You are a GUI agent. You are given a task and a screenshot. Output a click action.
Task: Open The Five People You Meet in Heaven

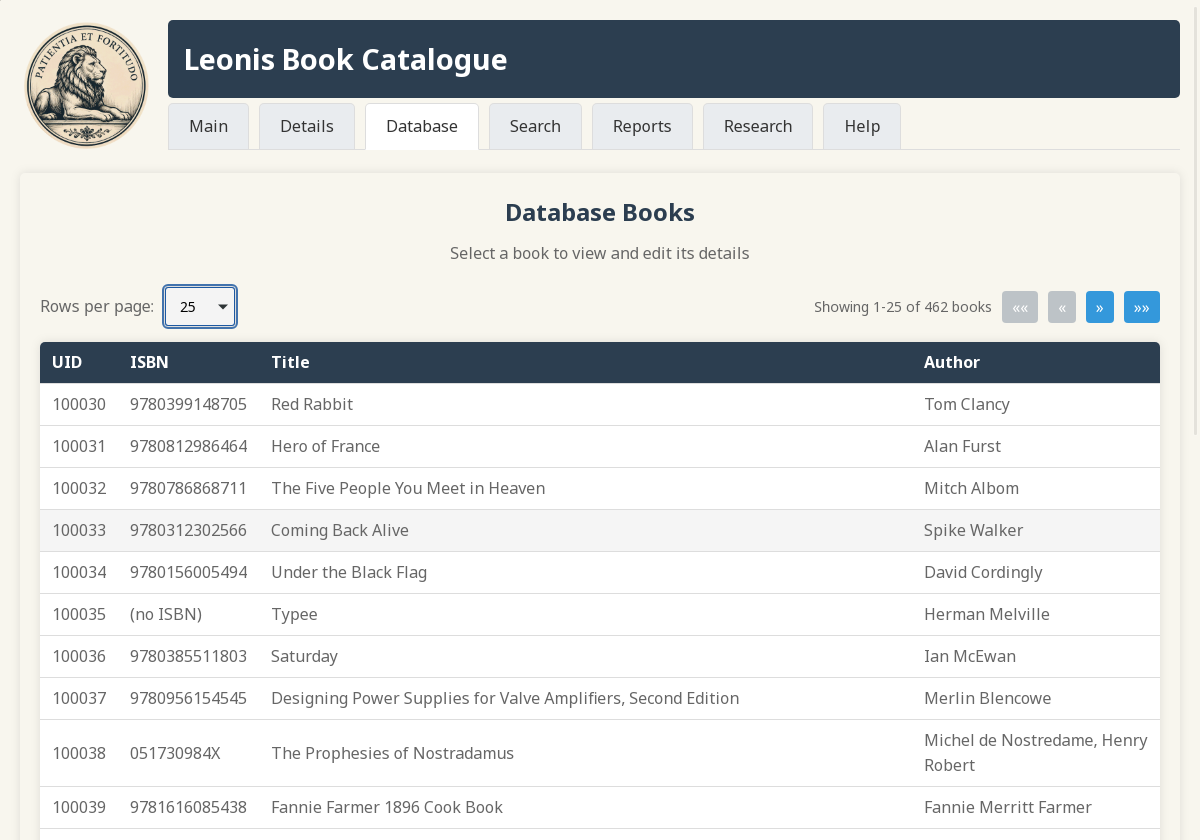tap(600, 488)
